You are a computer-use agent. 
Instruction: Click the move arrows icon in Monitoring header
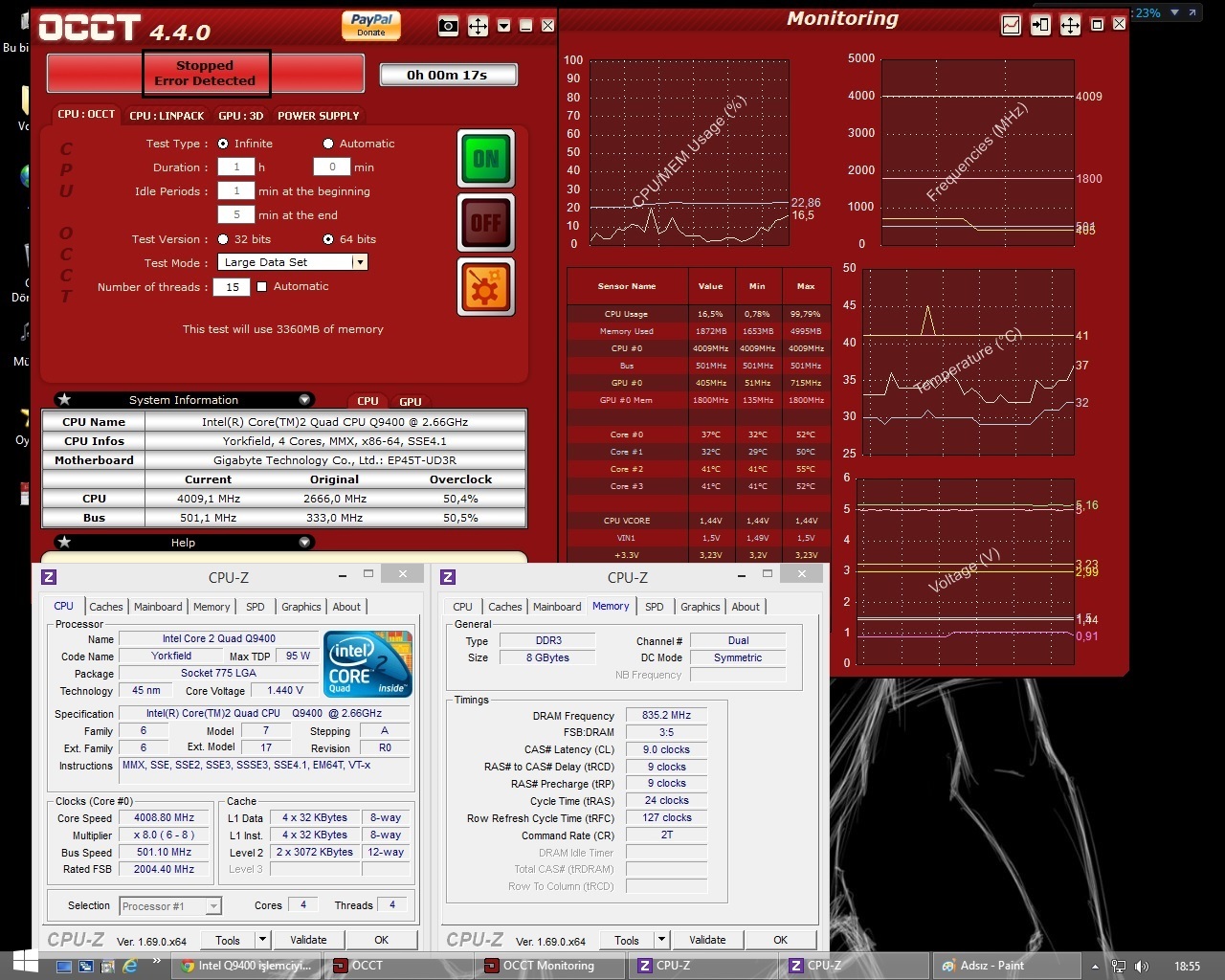[1069, 25]
